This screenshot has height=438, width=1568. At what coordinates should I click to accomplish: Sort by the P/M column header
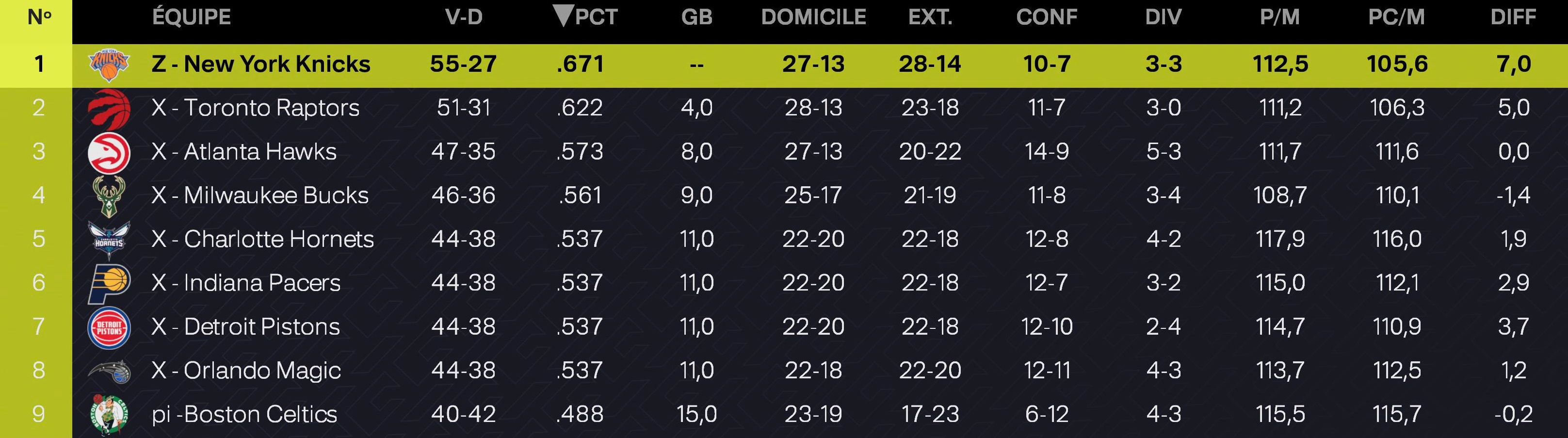(x=1279, y=17)
